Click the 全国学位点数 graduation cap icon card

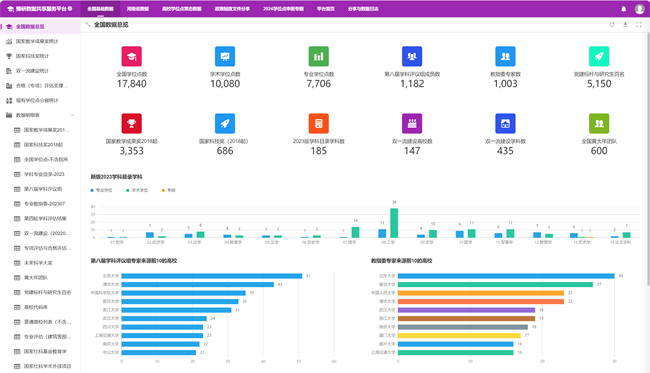131,56
